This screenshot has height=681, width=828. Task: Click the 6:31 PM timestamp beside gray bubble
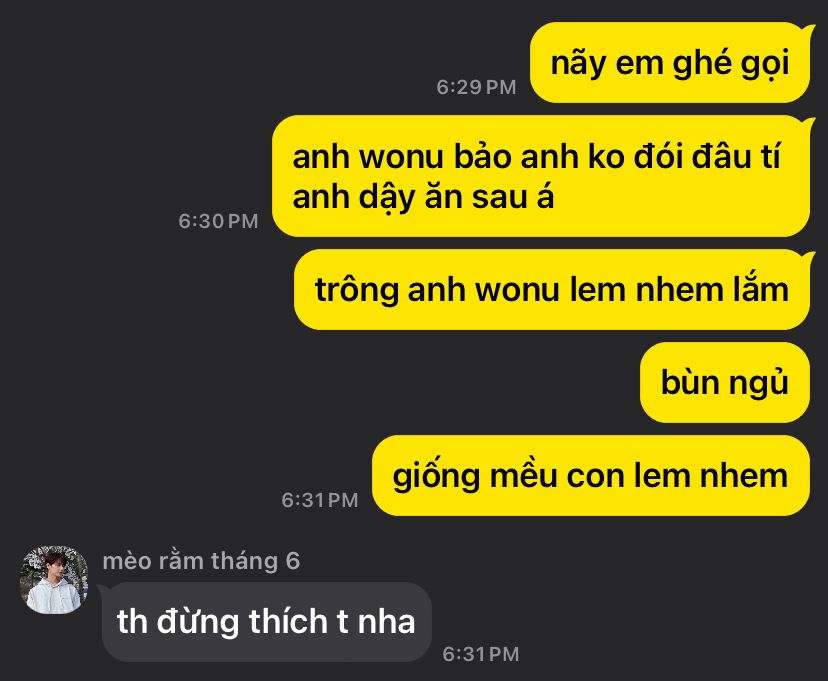481,654
